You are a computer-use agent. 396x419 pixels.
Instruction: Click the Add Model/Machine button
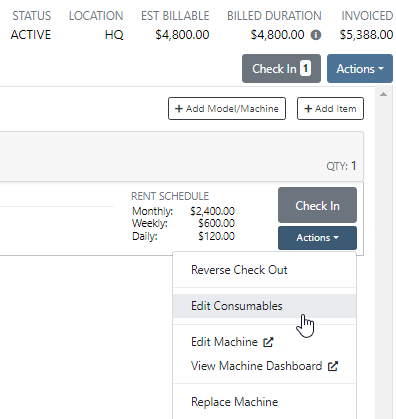[x=227, y=108]
